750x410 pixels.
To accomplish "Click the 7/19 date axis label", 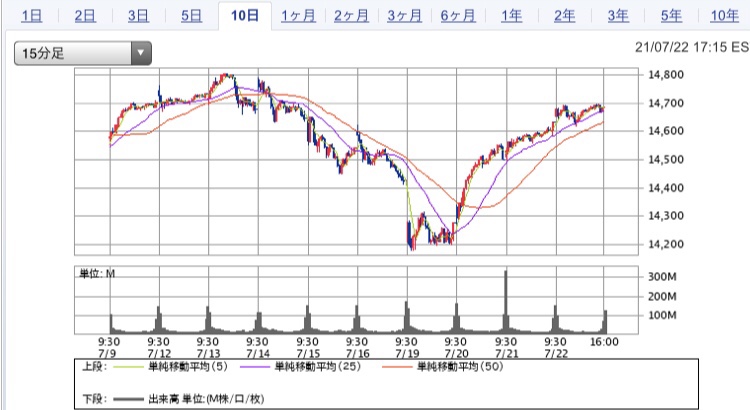I will tap(407, 354).
